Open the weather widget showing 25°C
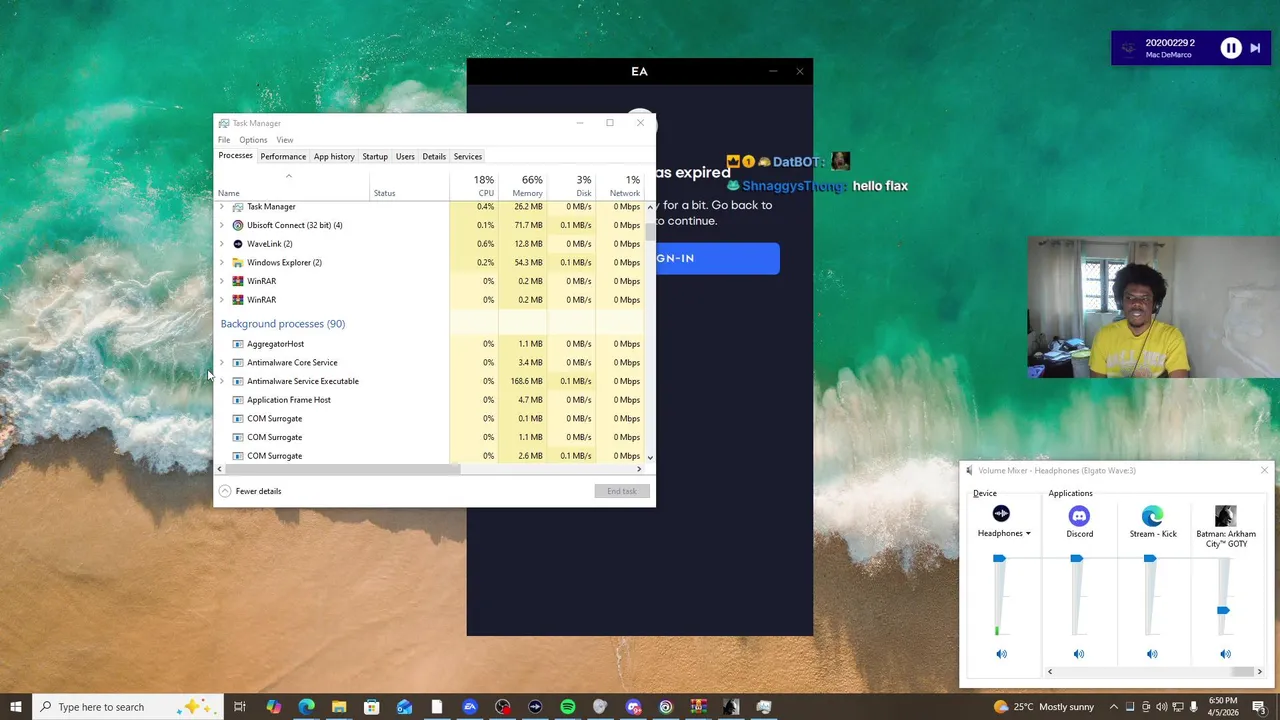This screenshot has height=720, width=1280. (x=1044, y=707)
